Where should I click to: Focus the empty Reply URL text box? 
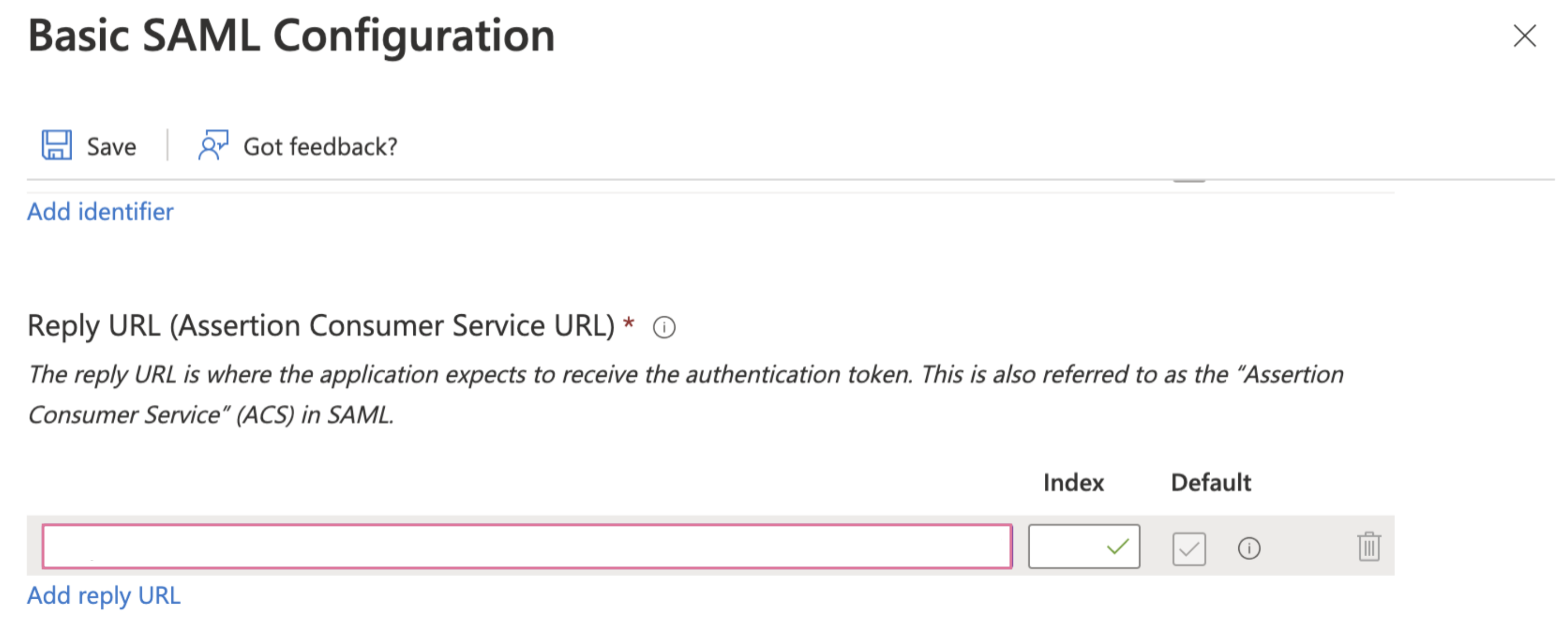(x=524, y=547)
